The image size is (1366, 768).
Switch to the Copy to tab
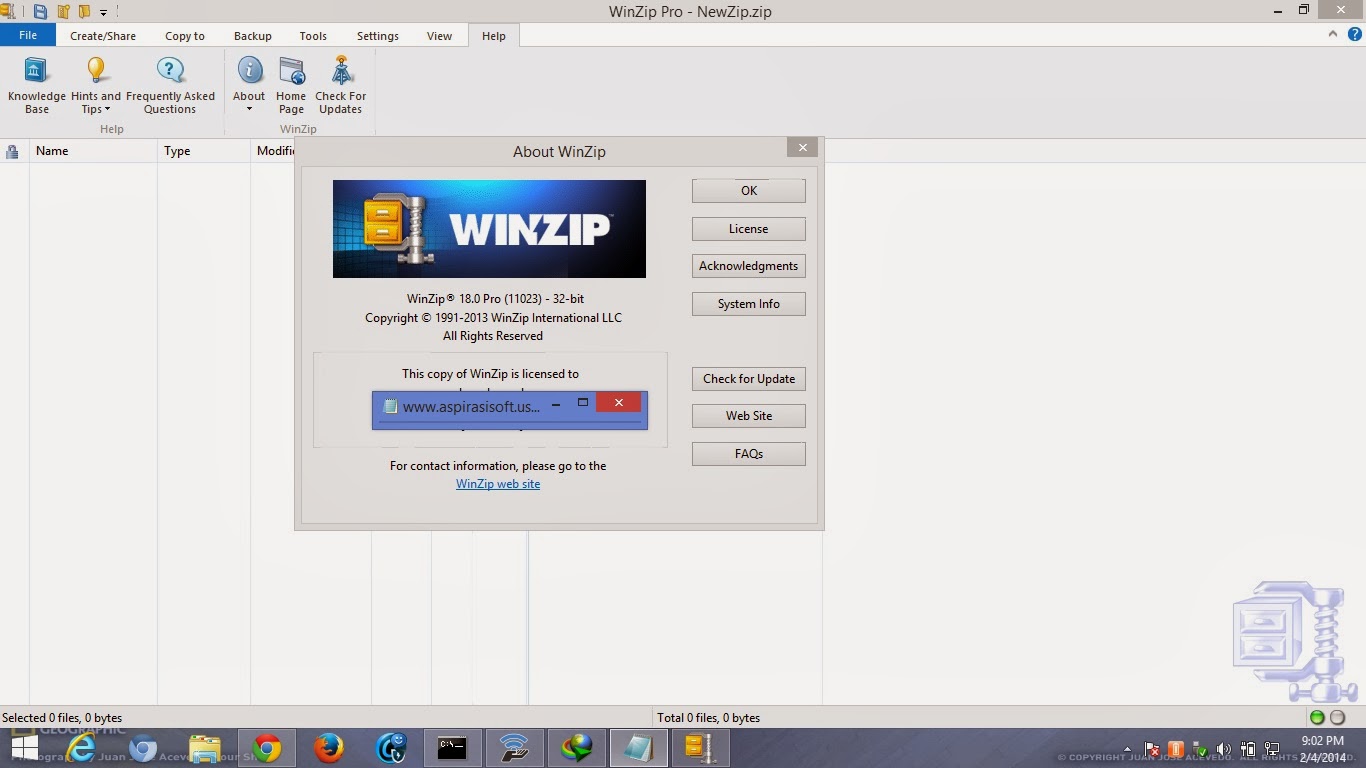[185, 36]
